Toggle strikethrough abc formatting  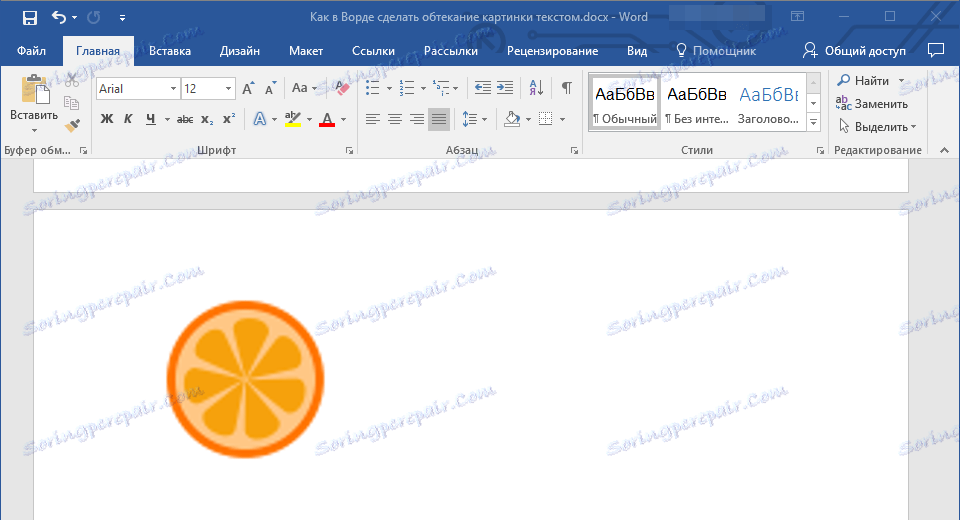point(184,119)
